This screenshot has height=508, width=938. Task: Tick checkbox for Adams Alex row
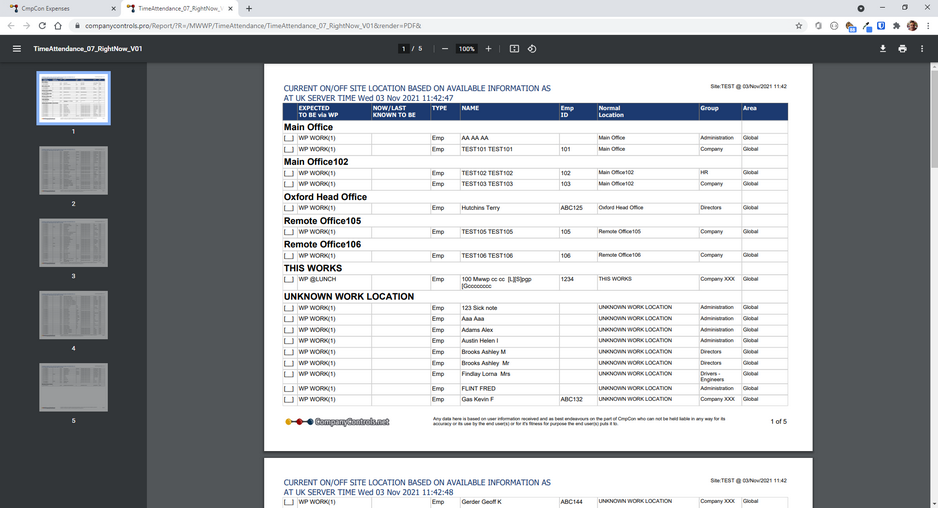tap(289, 330)
